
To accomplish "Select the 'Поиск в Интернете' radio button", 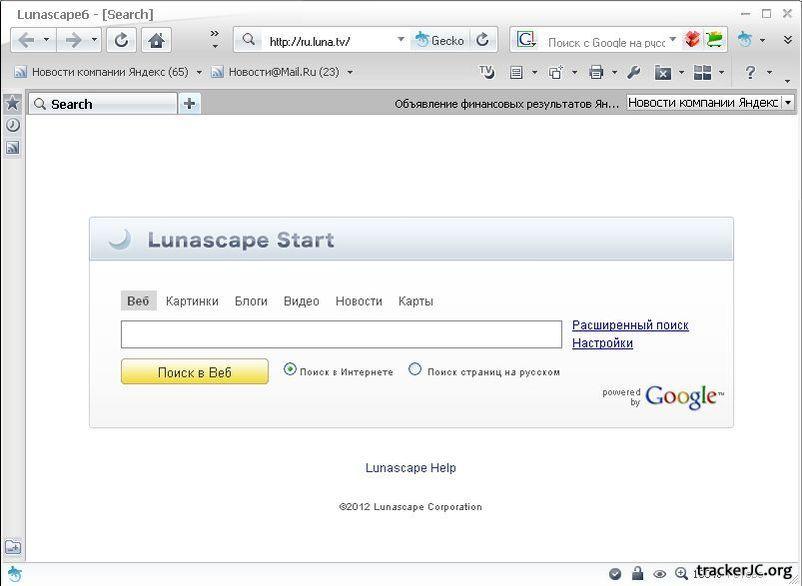I will click(290, 369).
